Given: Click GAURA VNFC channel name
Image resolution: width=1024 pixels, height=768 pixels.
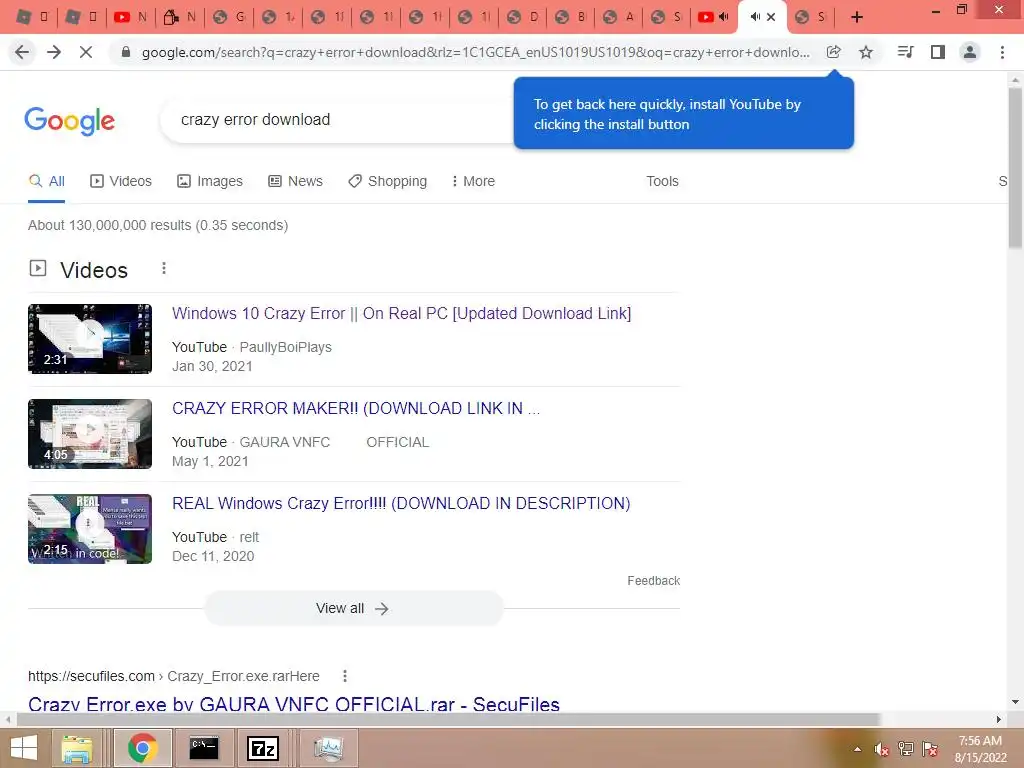Looking at the screenshot, I should (285, 442).
